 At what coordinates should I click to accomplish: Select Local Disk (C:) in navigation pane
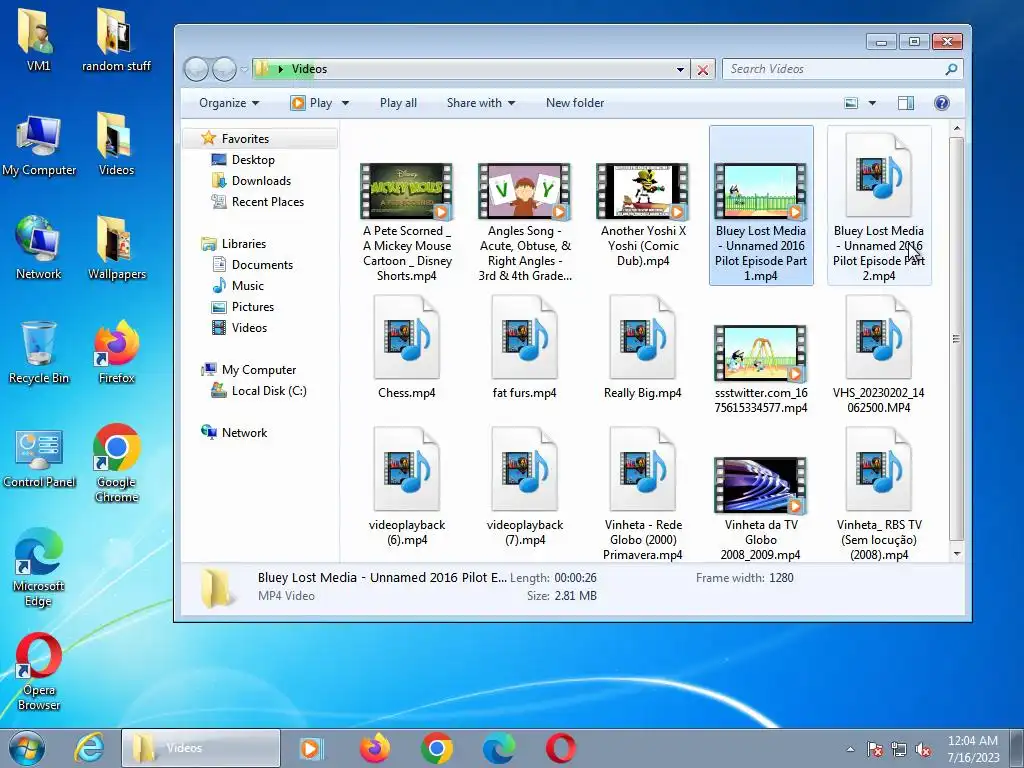[269, 391]
